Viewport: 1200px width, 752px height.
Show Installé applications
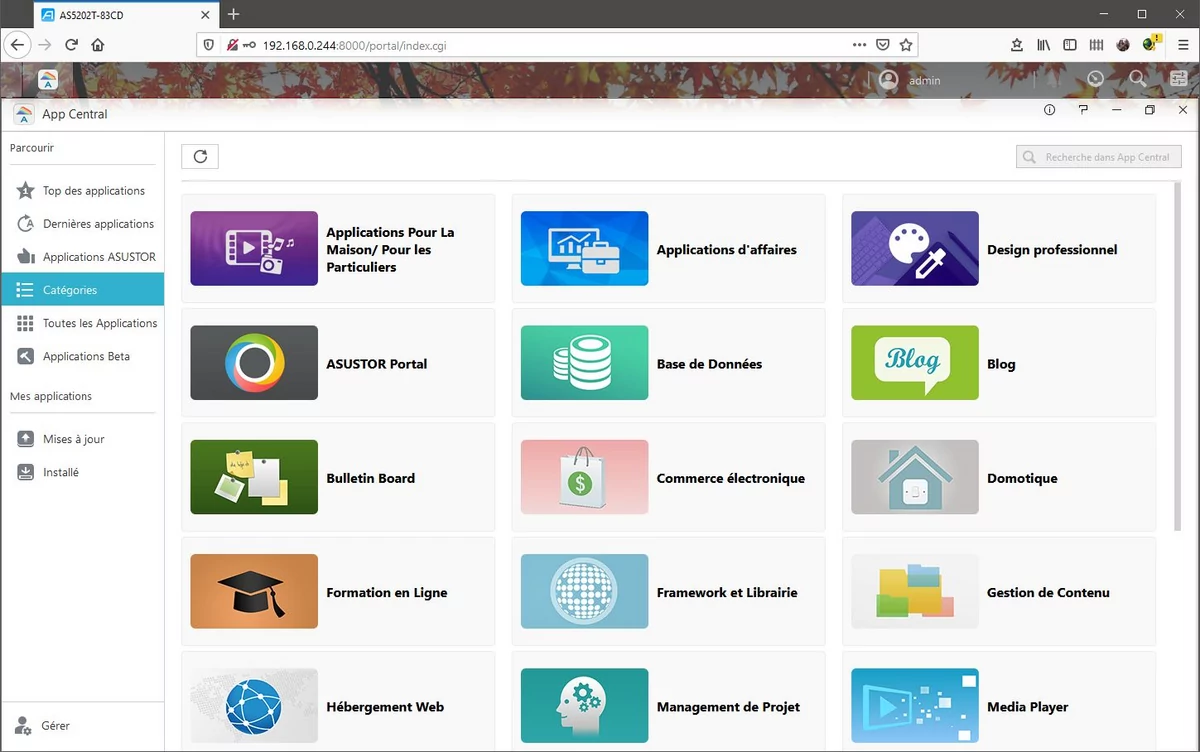pyautogui.click(x=82, y=472)
